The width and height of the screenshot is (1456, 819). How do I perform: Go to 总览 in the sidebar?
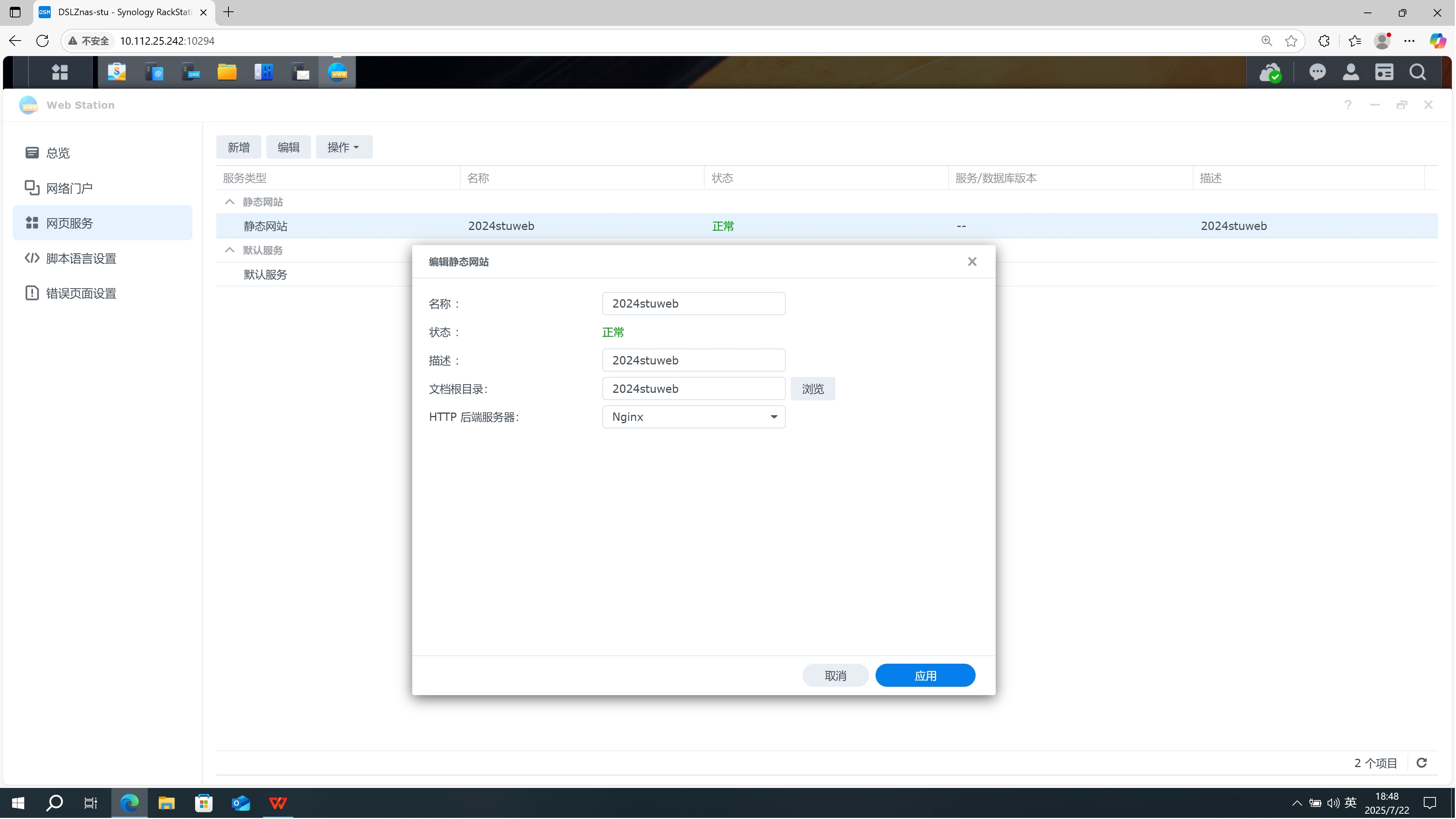coord(102,153)
